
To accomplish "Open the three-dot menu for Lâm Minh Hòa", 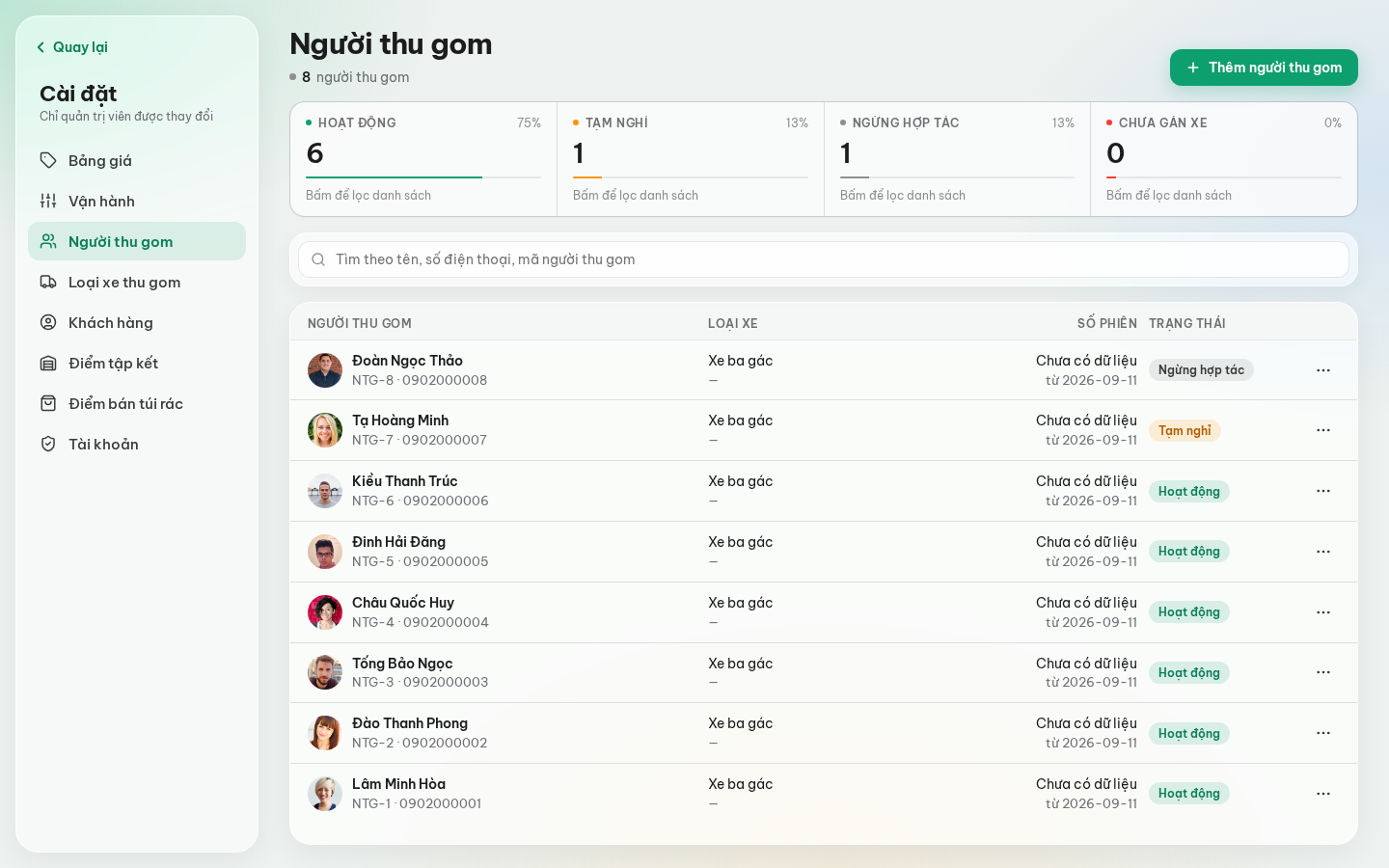I will [x=1323, y=794].
